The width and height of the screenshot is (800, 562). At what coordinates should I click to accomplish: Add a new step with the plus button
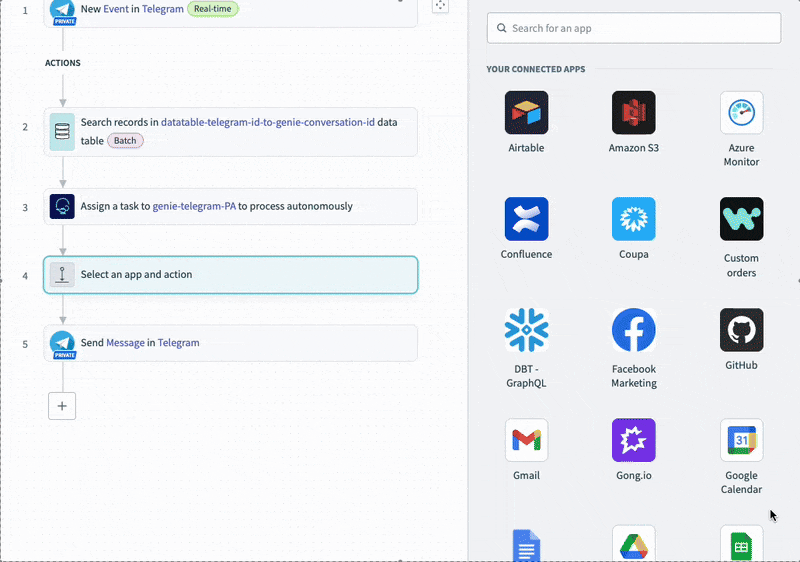click(x=62, y=406)
